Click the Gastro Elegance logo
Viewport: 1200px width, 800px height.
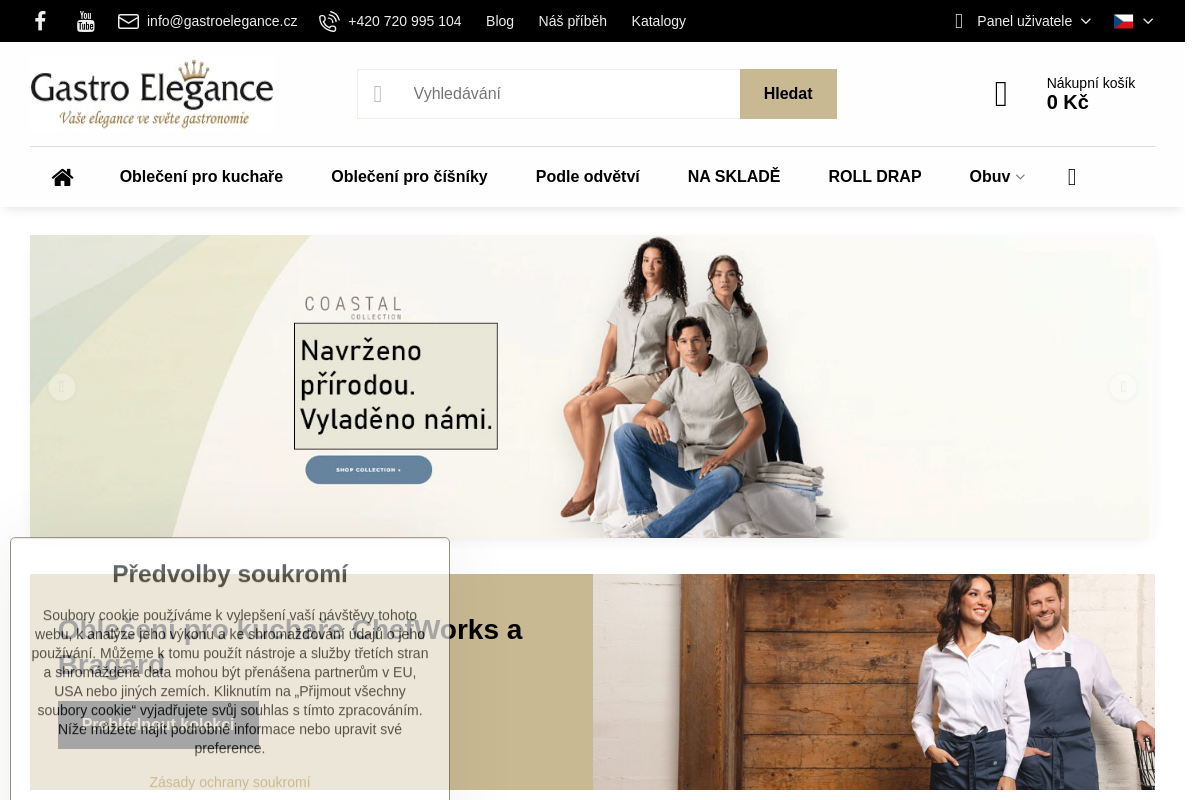point(152,94)
